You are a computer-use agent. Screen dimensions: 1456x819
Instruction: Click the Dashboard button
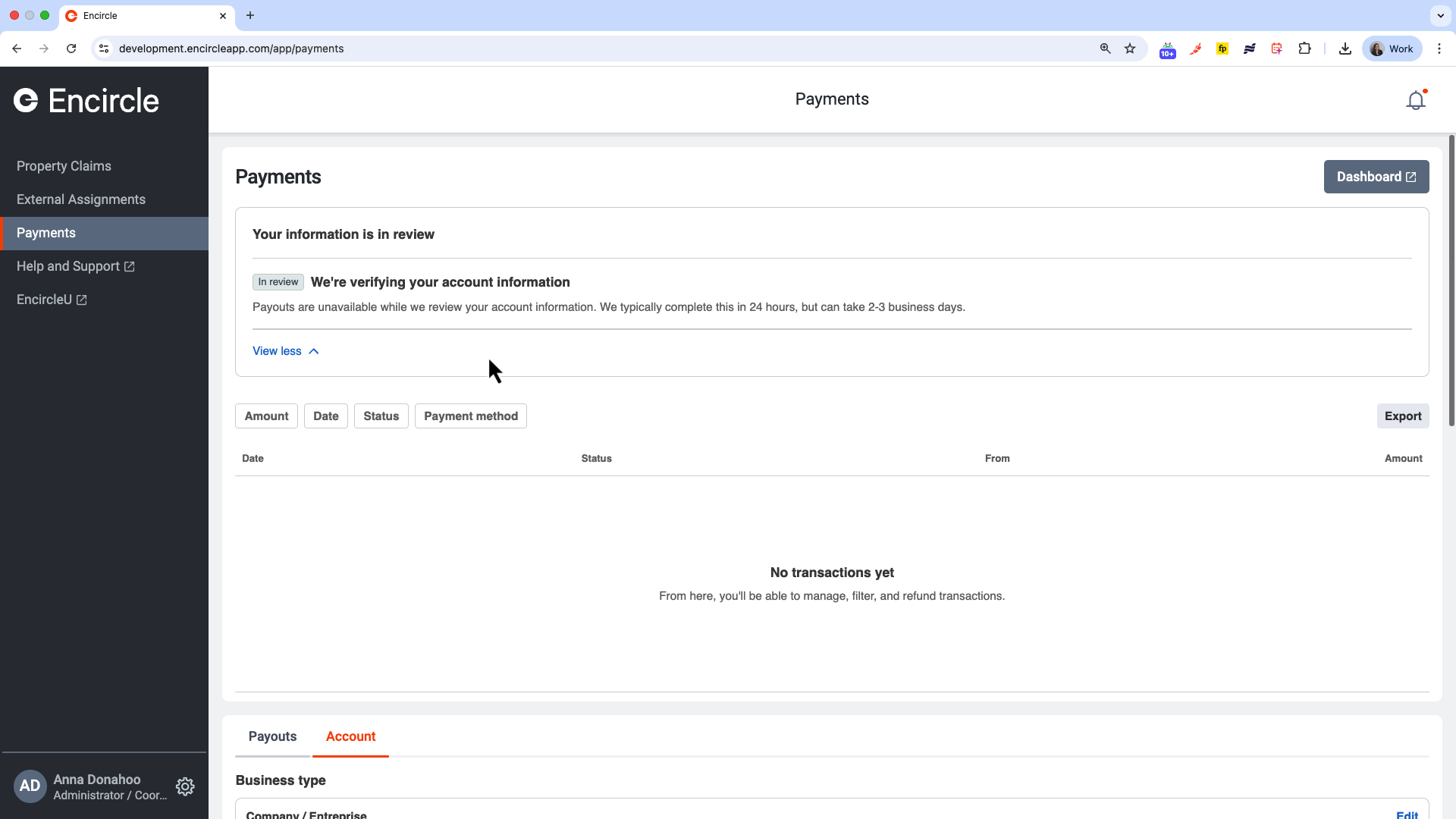pos(1376,177)
